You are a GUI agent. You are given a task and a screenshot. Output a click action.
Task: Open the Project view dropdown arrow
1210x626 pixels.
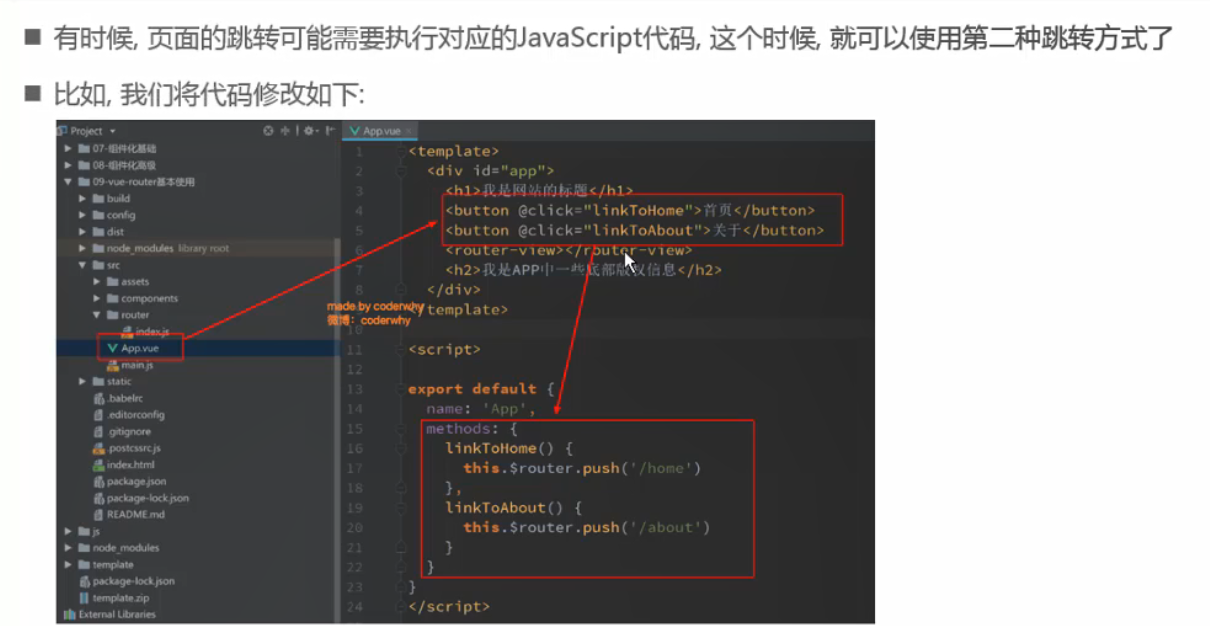pos(112,131)
